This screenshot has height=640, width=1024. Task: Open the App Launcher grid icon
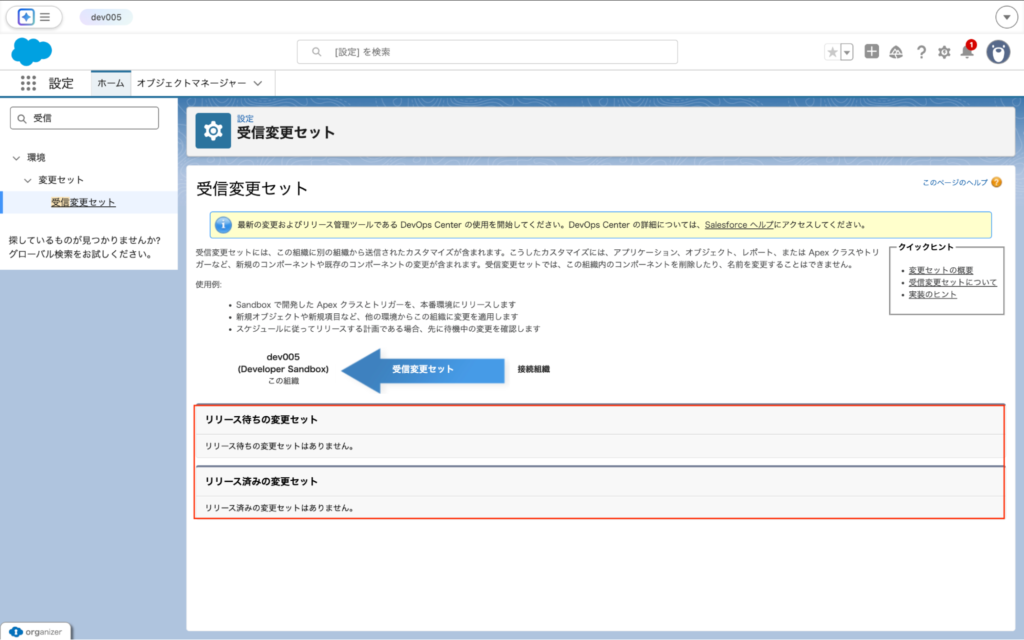click(28, 83)
